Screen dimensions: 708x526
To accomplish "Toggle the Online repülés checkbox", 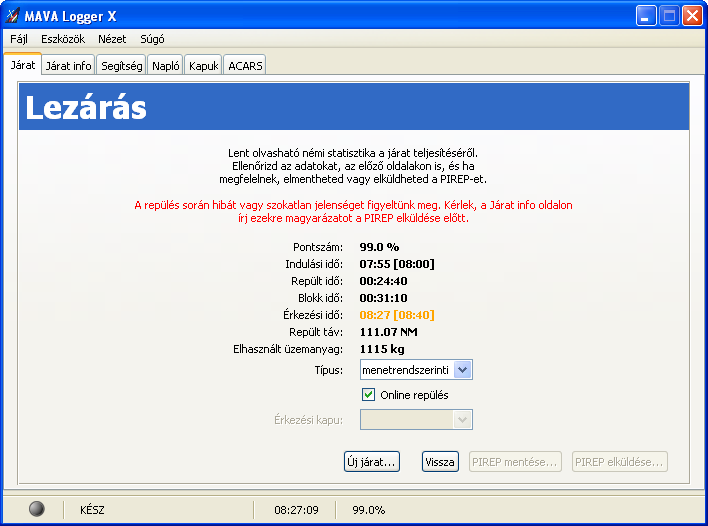I will click(x=368, y=395).
